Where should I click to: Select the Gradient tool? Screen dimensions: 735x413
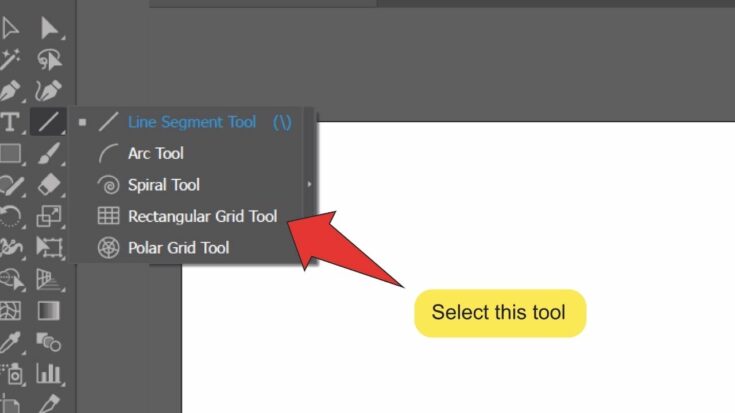click(49, 311)
